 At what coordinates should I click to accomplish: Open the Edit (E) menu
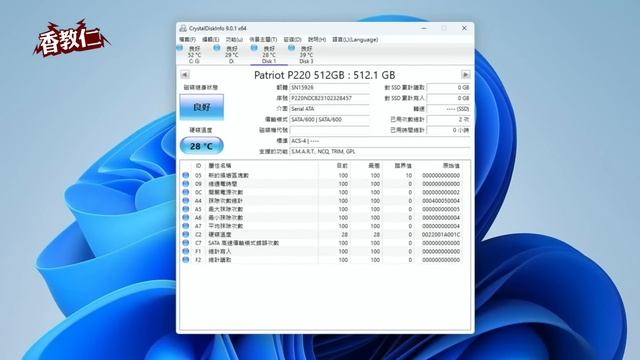(211, 40)
